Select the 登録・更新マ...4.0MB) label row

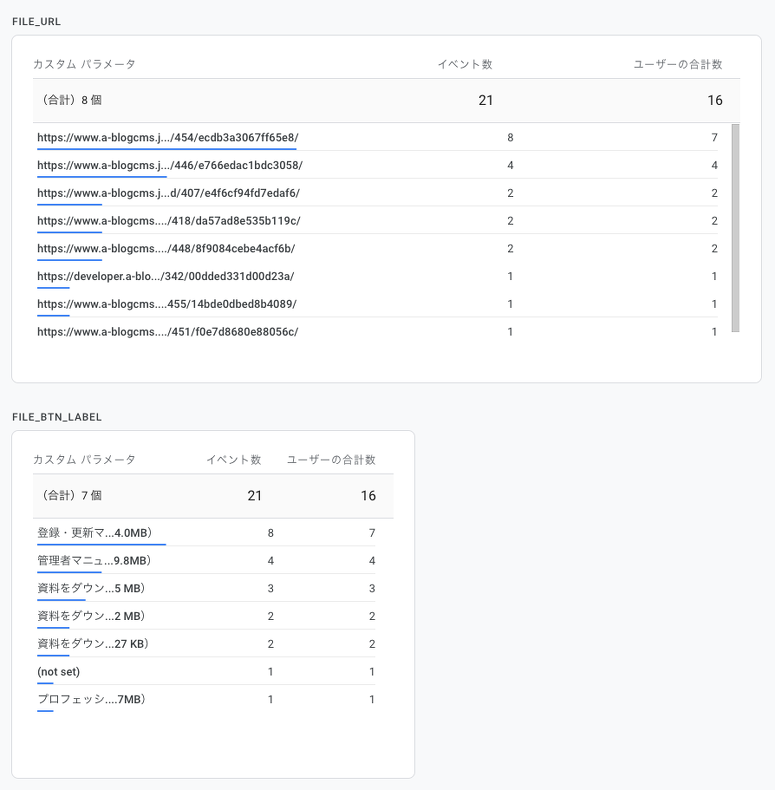[94, 533]
